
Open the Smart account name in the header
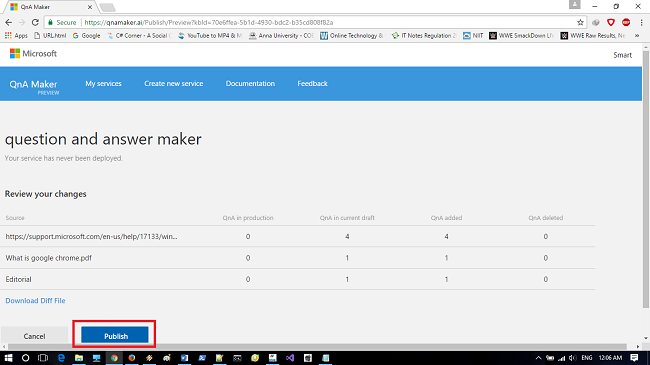click(623, 55)
